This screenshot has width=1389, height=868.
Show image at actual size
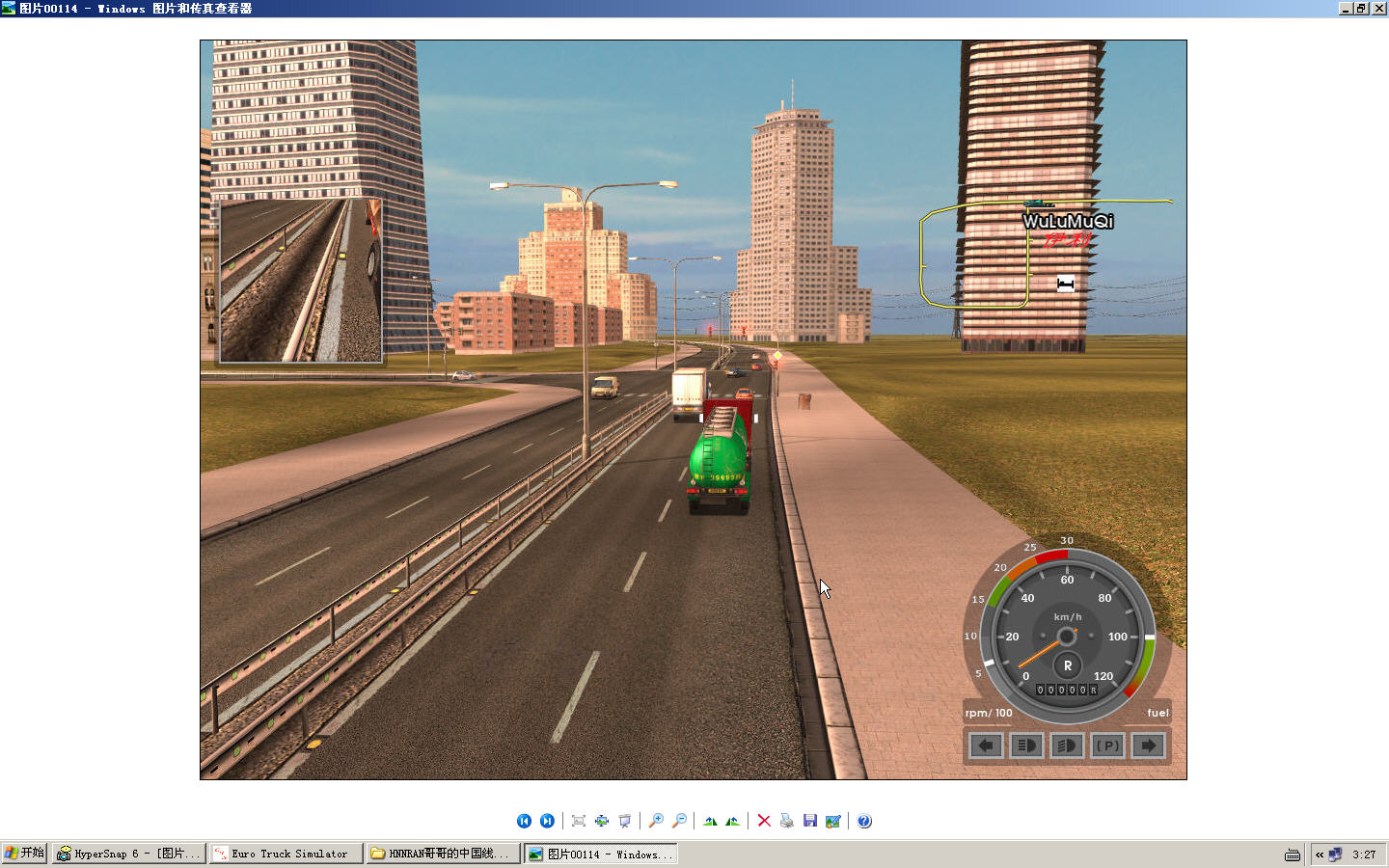point(602,821)
